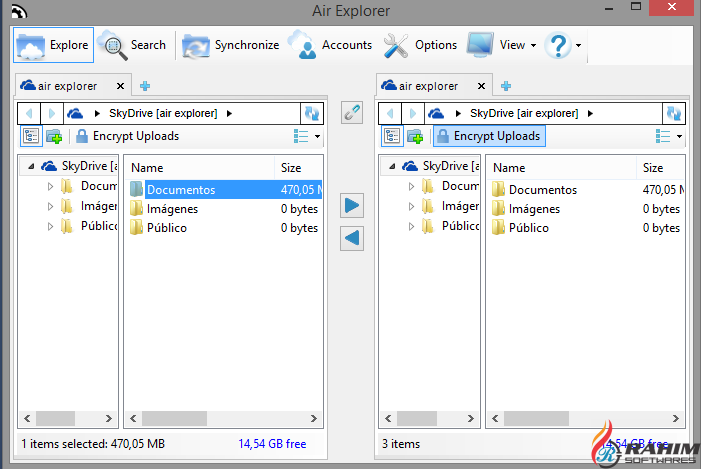Open the Options settings

point(420,45)
